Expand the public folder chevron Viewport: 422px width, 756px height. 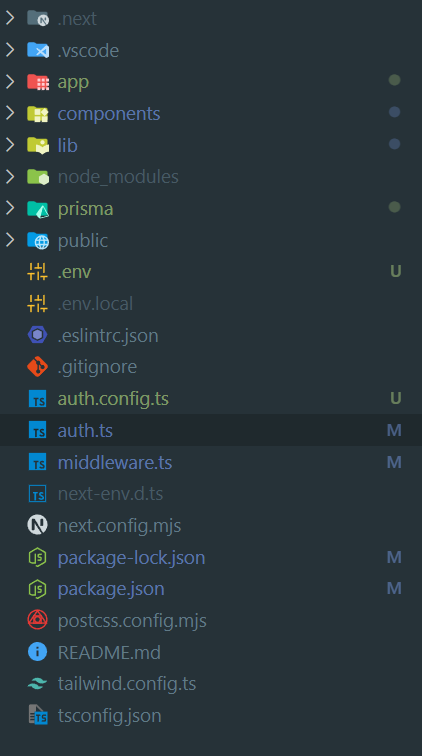(x=10, y=240)
